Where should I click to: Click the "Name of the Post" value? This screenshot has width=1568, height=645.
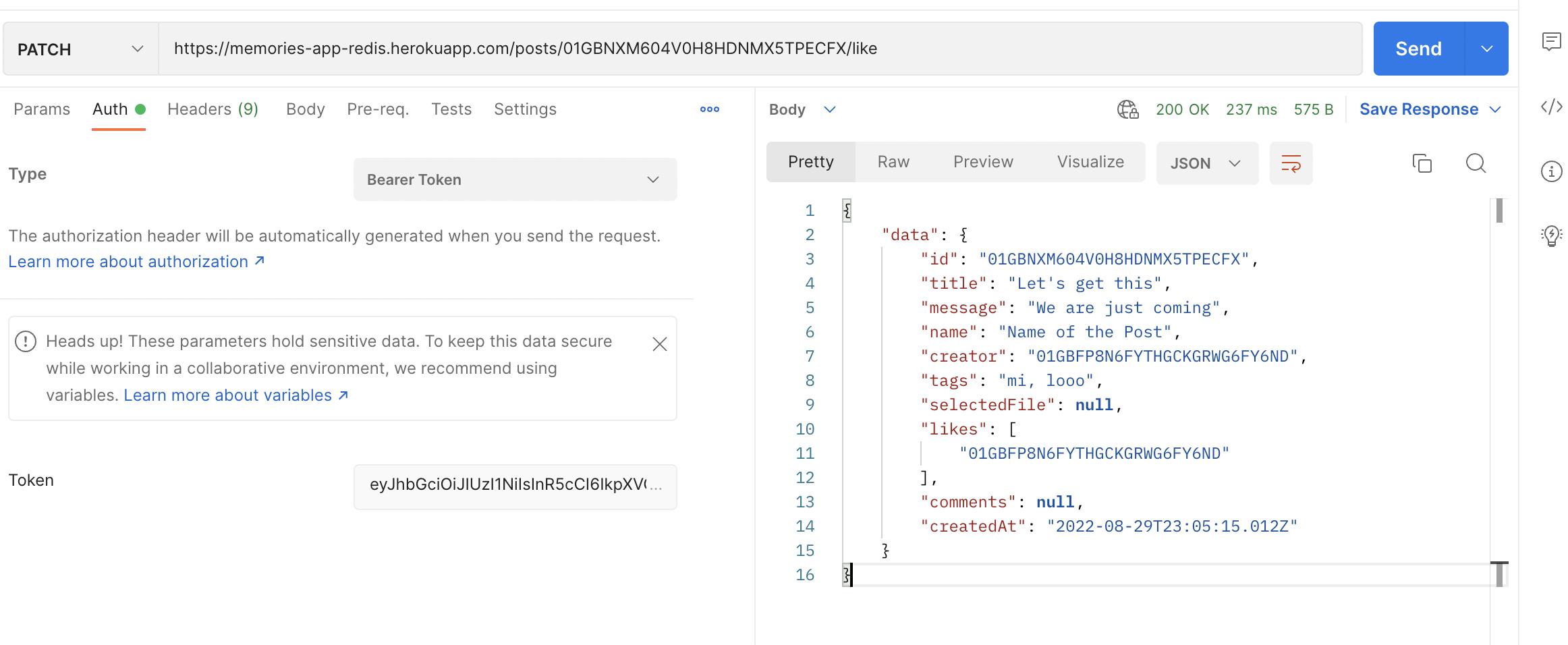1085,332
